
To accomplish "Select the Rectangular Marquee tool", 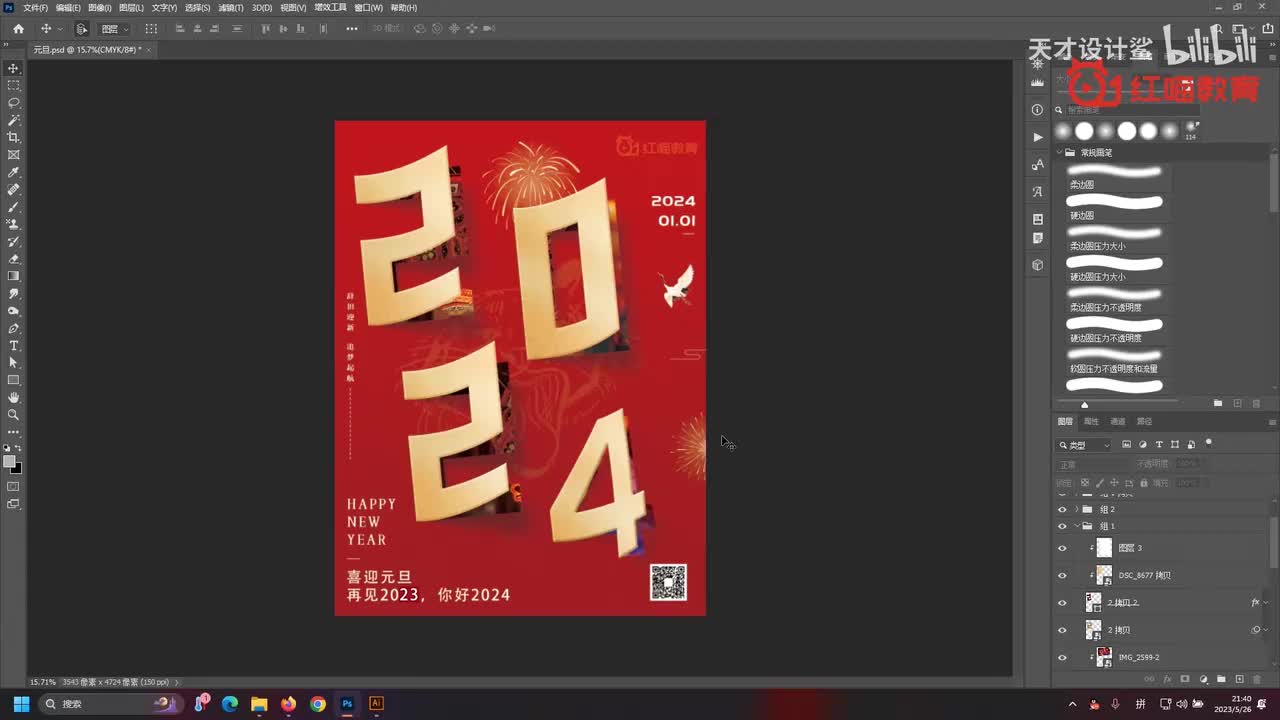I will point(14,85).
